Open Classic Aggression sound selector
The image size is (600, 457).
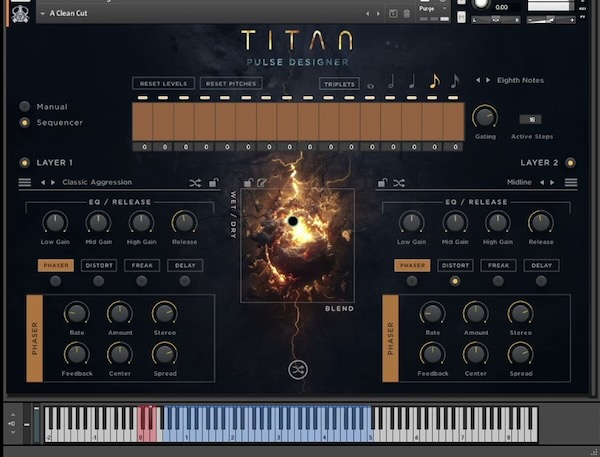pyautogui.click(x=97, y=182)
